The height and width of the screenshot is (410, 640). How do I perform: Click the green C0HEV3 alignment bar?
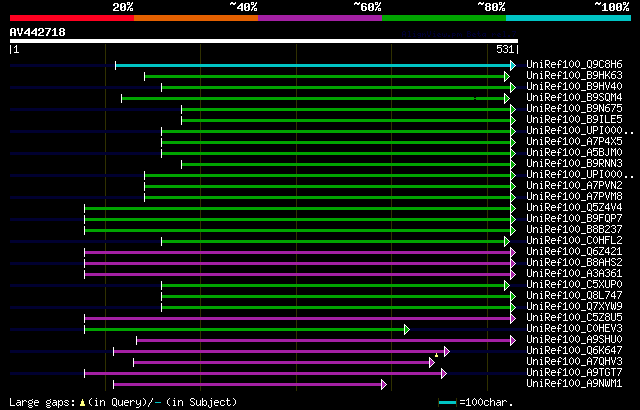[x=244, y=329]
